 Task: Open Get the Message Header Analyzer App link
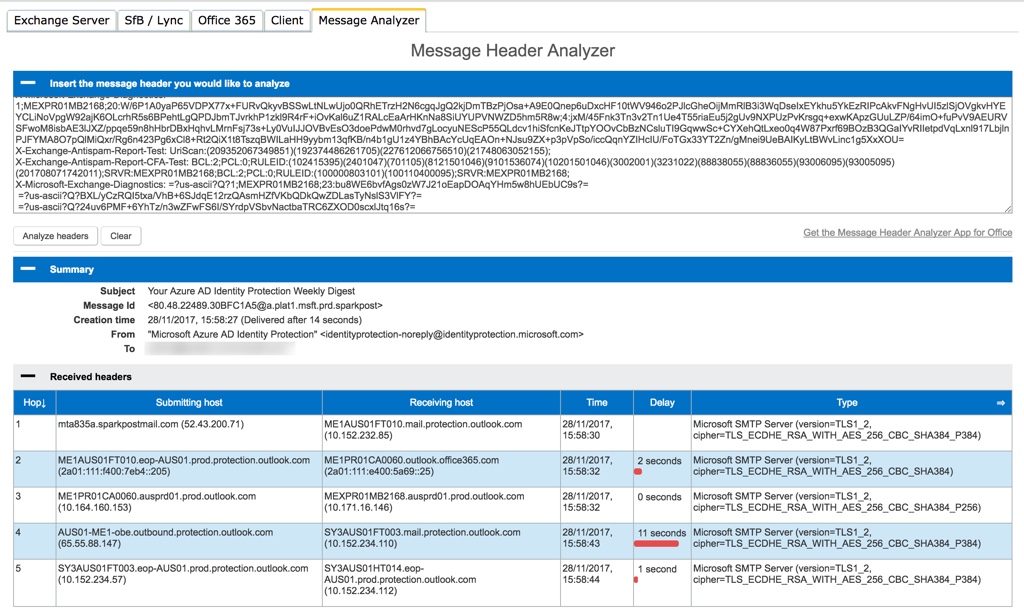[907, 233]
